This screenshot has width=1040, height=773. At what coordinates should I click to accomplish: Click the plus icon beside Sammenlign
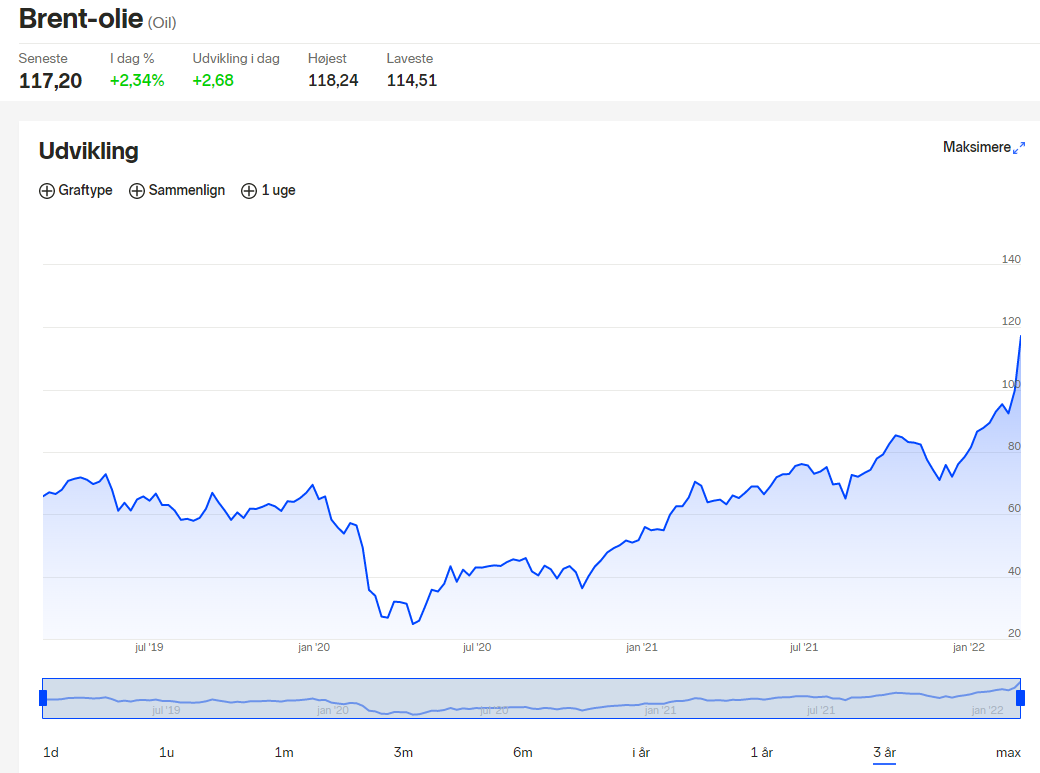point(137,191)
